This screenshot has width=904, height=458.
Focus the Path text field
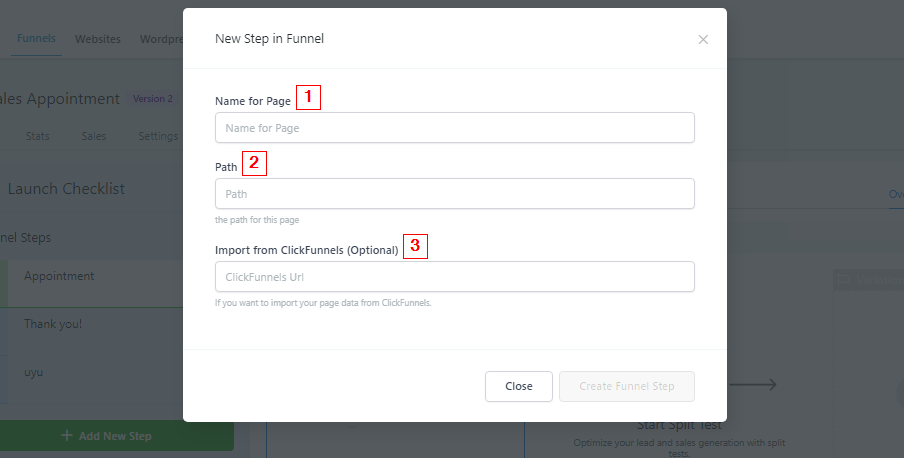point(455,193)
